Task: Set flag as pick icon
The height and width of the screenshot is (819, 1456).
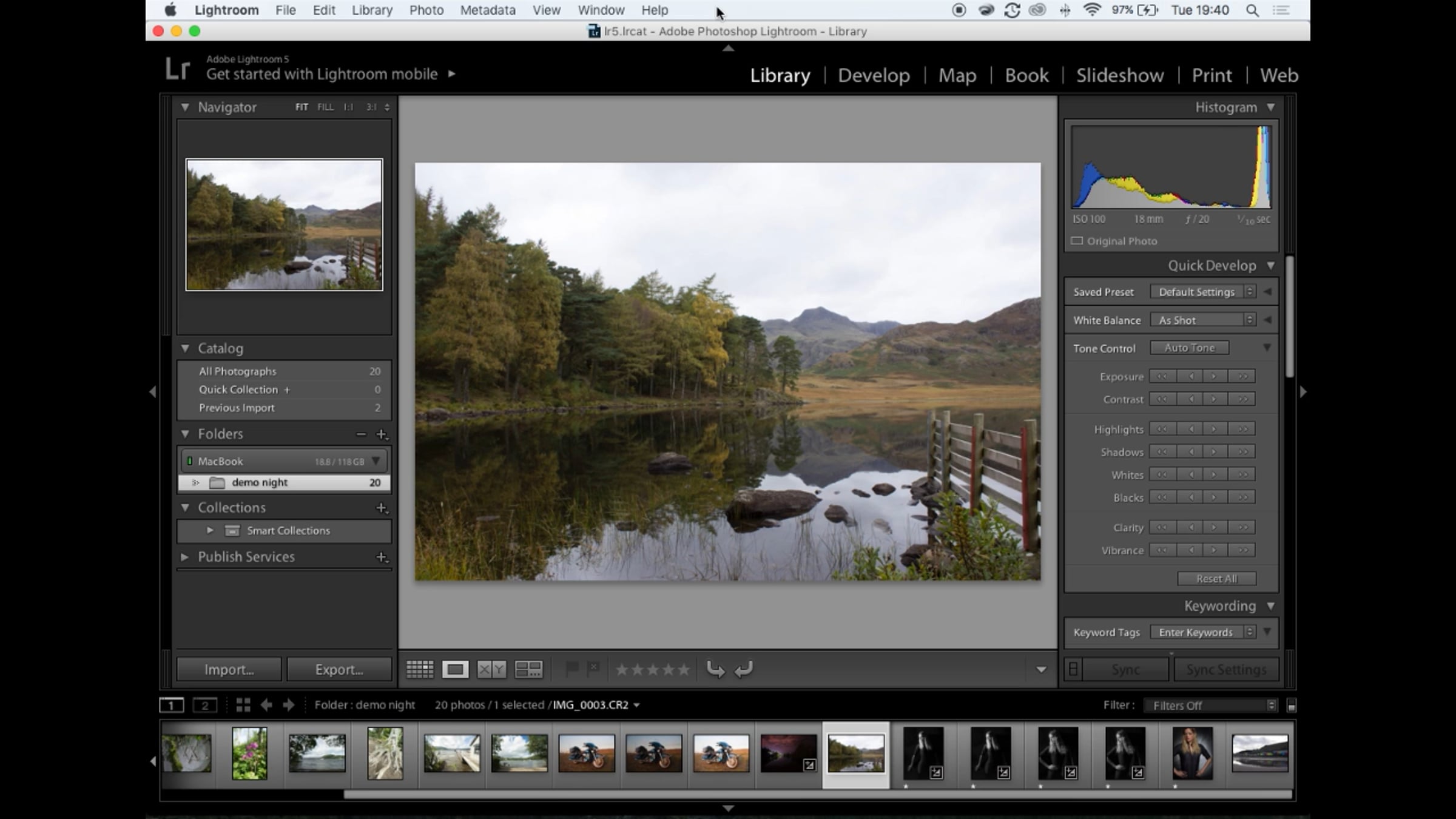Action: point(571,669)
